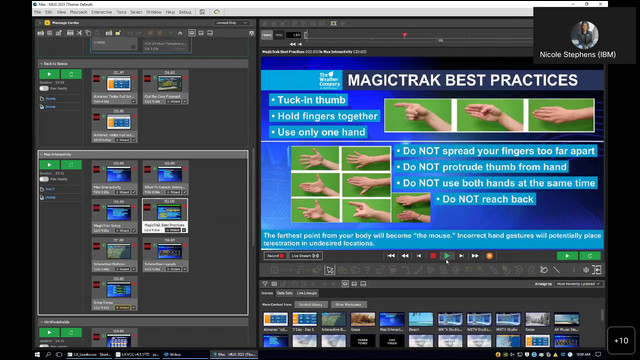Click the cut scissors icon in playlist toolbar
The width and height of the screenshot is (640, 360).
click(79, 33)
